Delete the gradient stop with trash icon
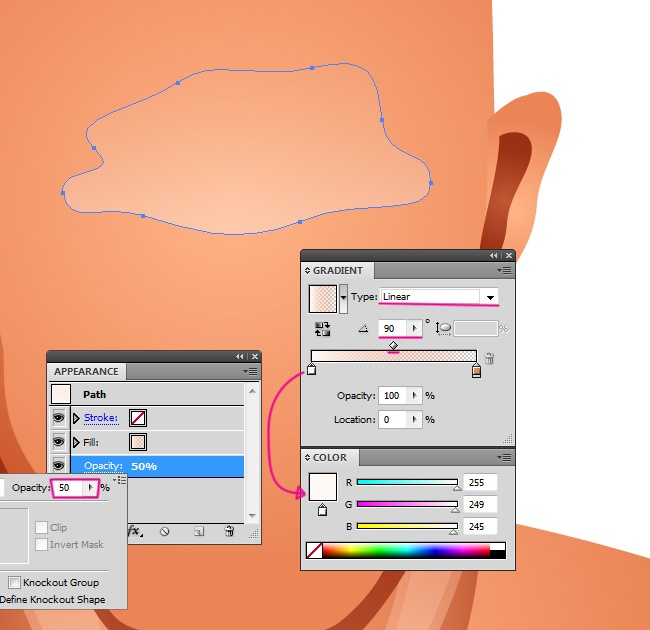This screenshot has width=650, height=630. (x=489, y=358)
